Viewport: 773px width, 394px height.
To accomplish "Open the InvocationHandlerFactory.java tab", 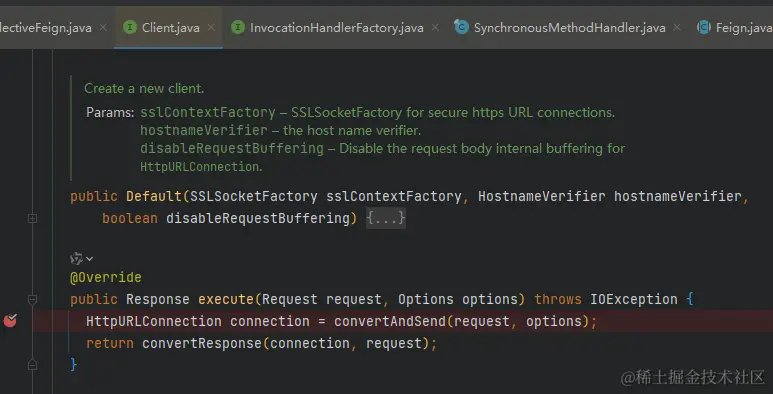I will click(337, 28).
